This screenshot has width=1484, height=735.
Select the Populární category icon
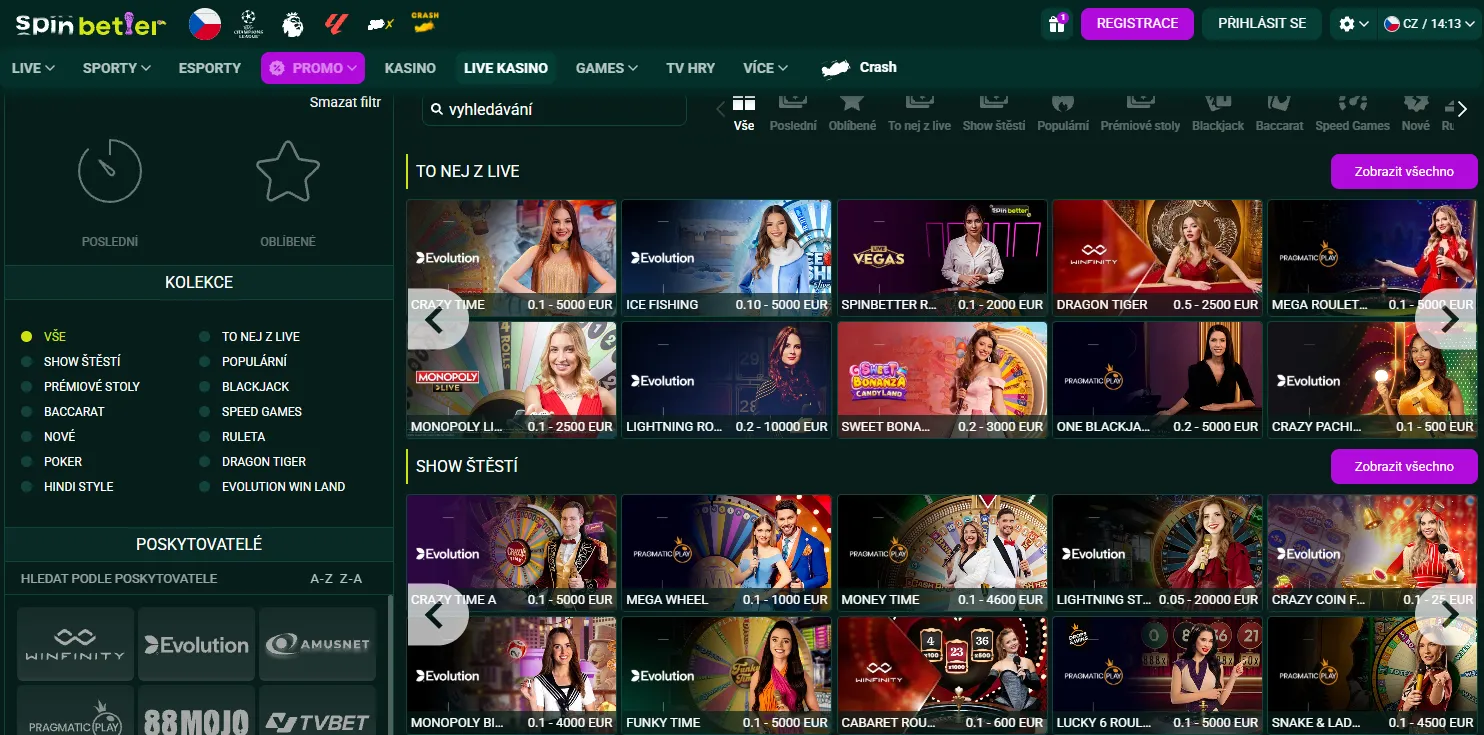pos(1063,112)
